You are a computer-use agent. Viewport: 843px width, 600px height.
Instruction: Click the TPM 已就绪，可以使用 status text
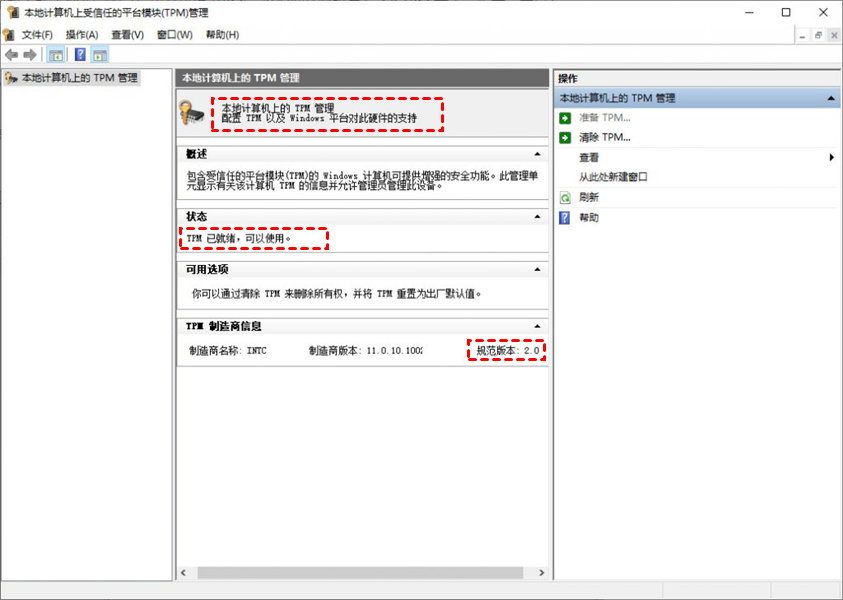click(239, 238)
